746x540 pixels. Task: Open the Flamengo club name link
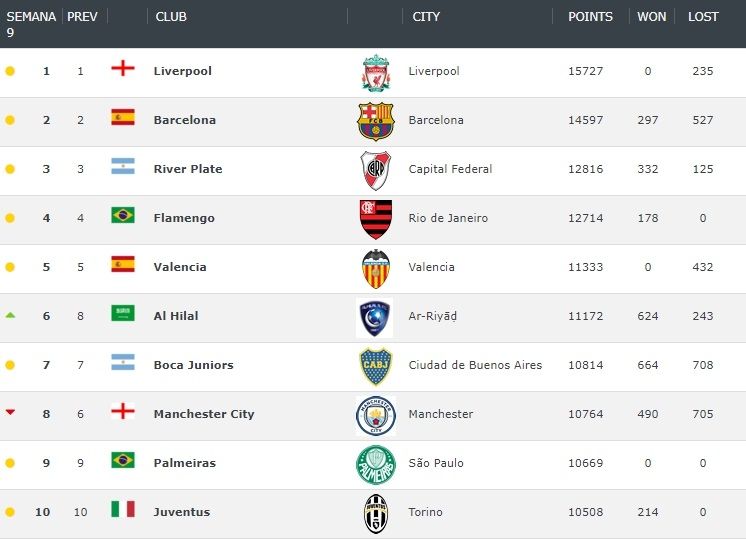pyautogui.click(x=184, y=218)
